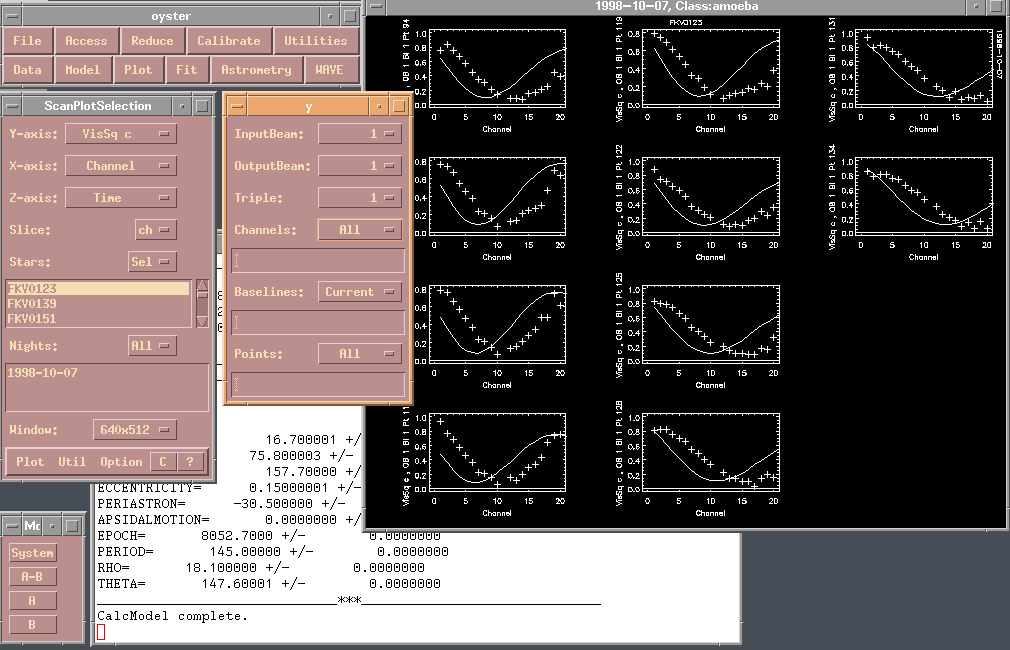
Task: Open the X-axis Channel dropdown
Action: 121,166
